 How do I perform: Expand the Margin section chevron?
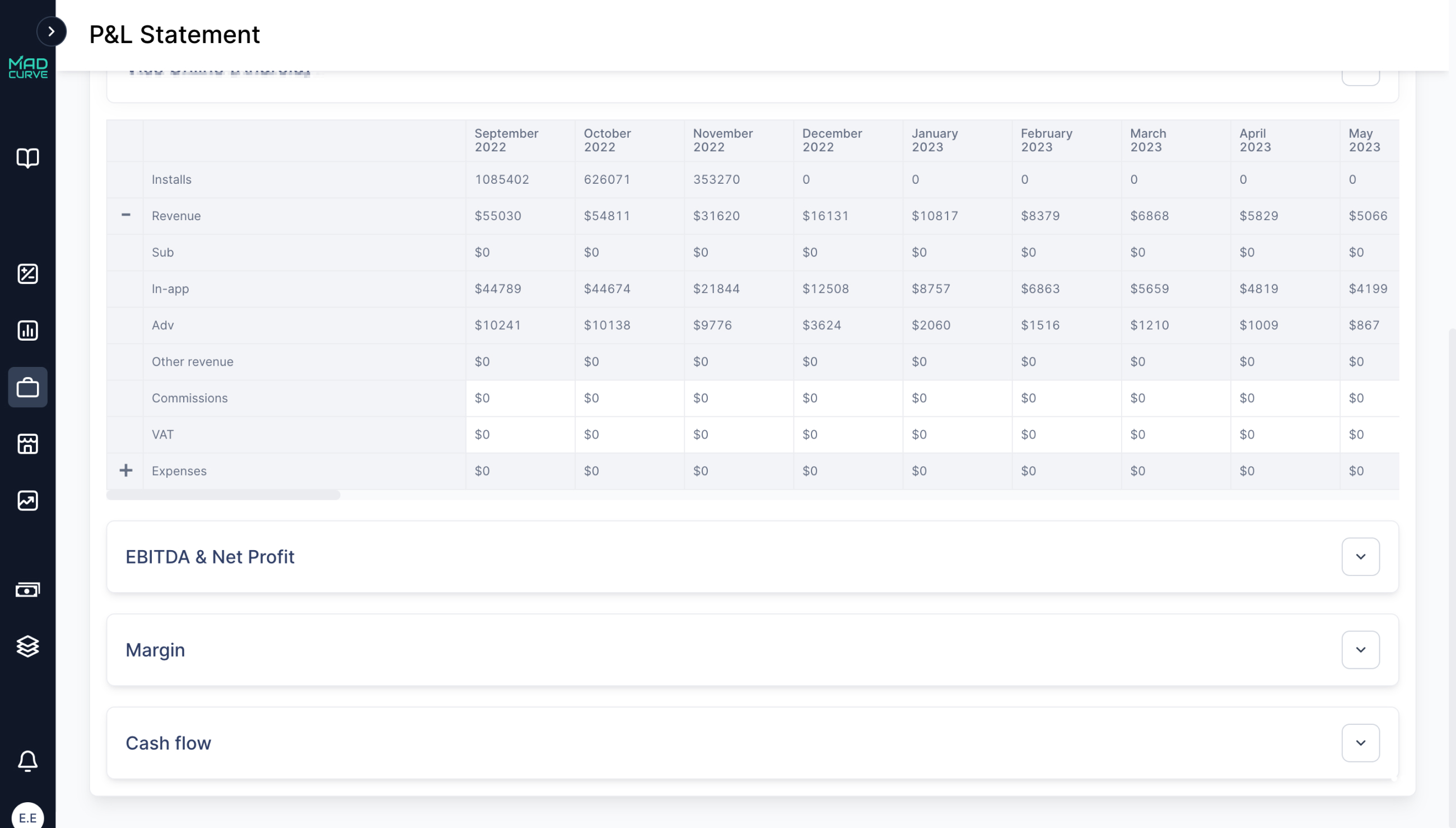click(1361, 649)
